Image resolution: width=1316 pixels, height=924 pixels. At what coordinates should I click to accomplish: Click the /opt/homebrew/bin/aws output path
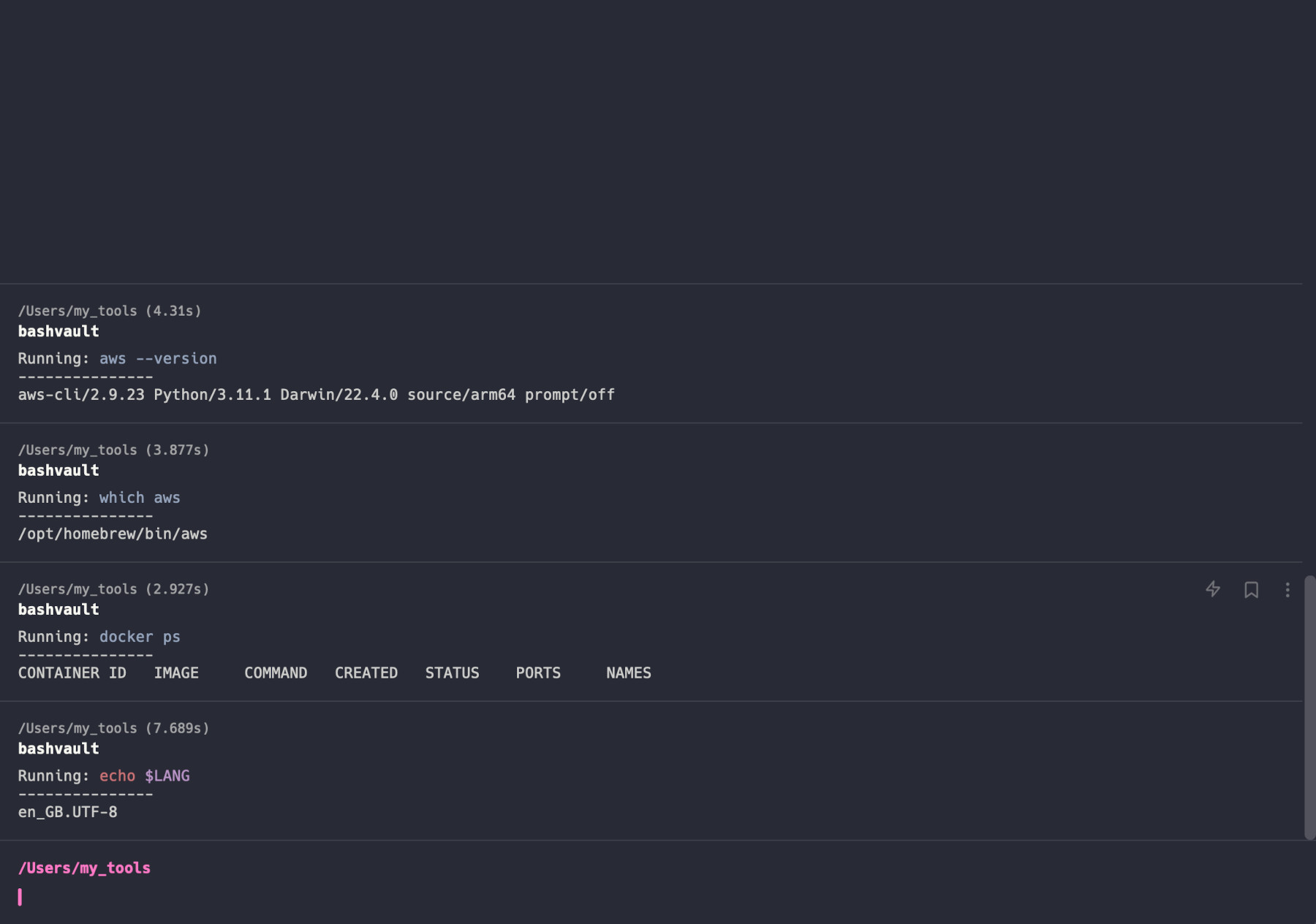tap(113, 534)
